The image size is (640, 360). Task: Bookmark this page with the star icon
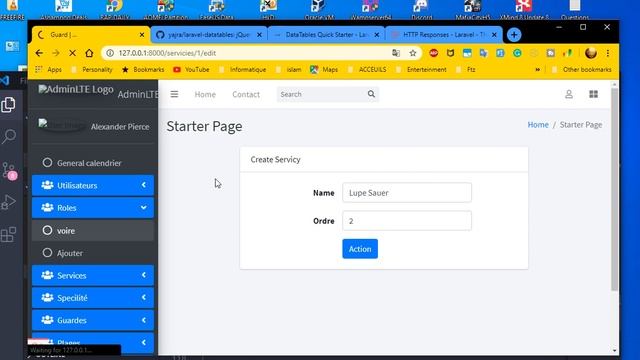click(413, 53)
